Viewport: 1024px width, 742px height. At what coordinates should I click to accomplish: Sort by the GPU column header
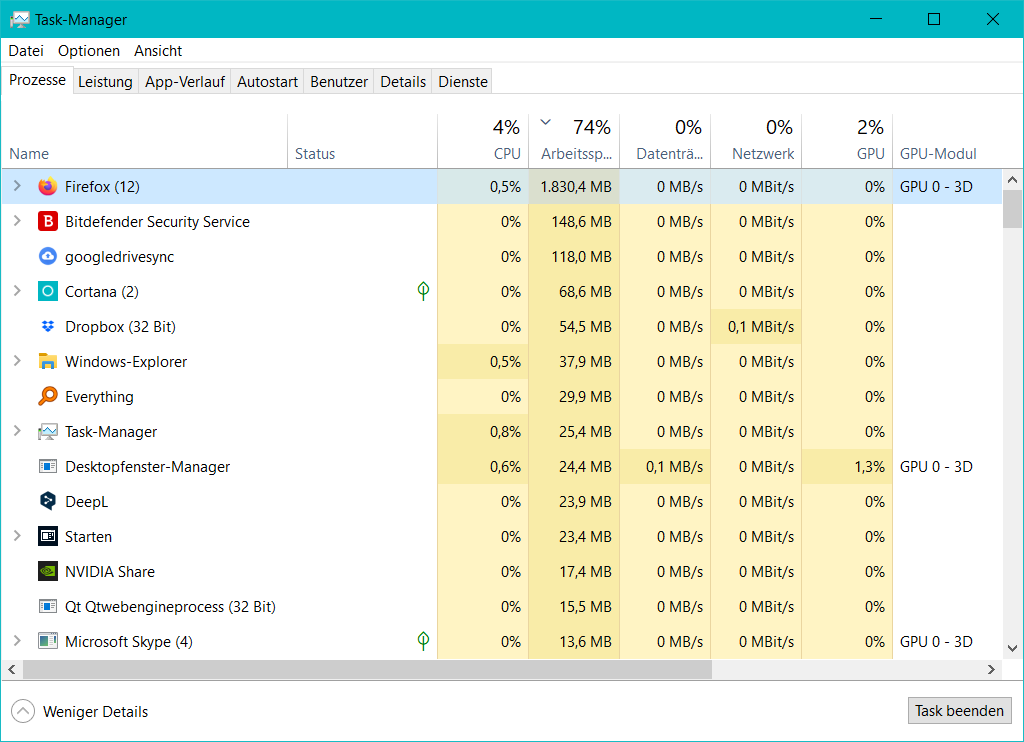pos(847,141)
